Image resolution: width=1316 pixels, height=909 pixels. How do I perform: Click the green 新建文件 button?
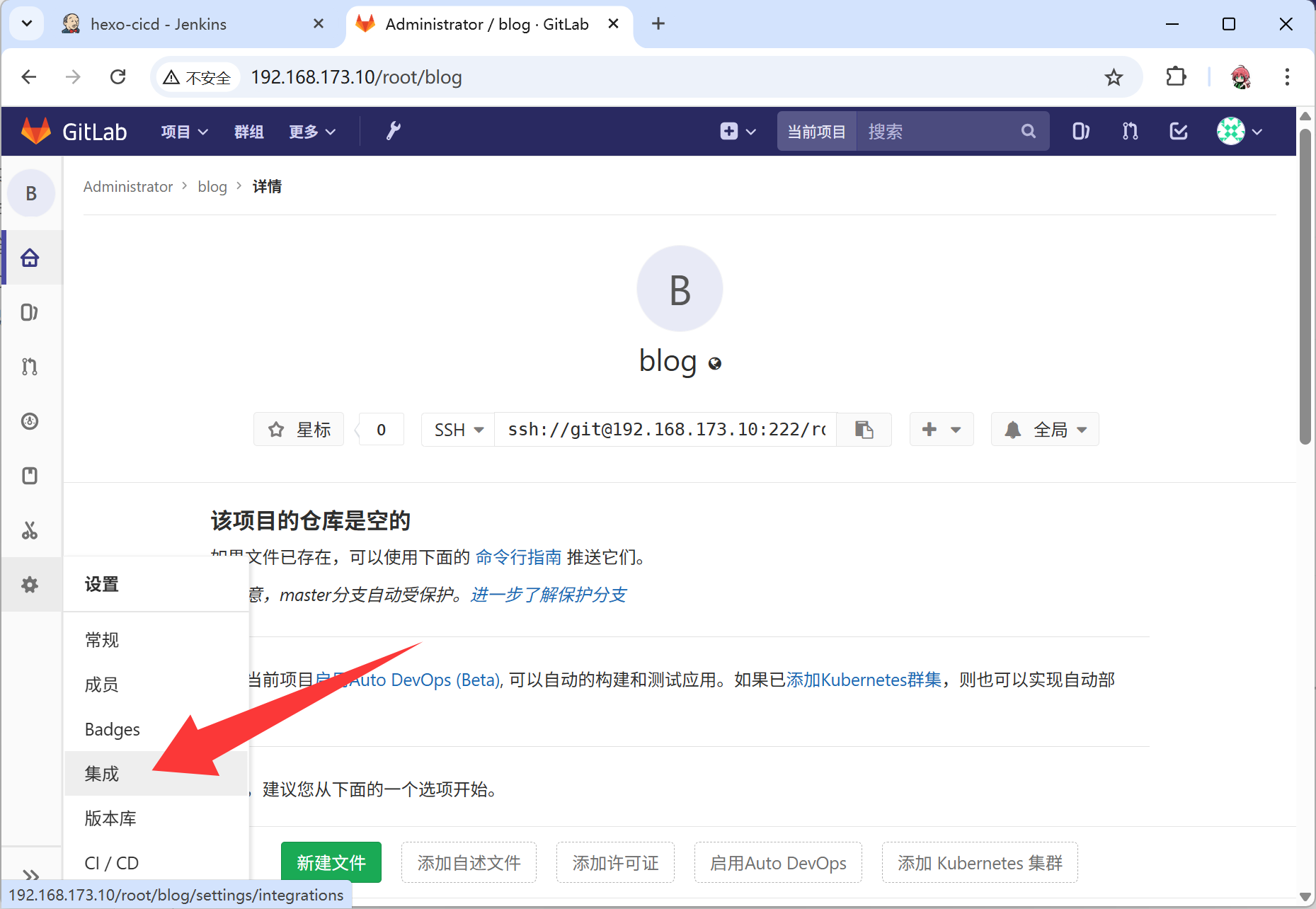[x=331, y=862]
